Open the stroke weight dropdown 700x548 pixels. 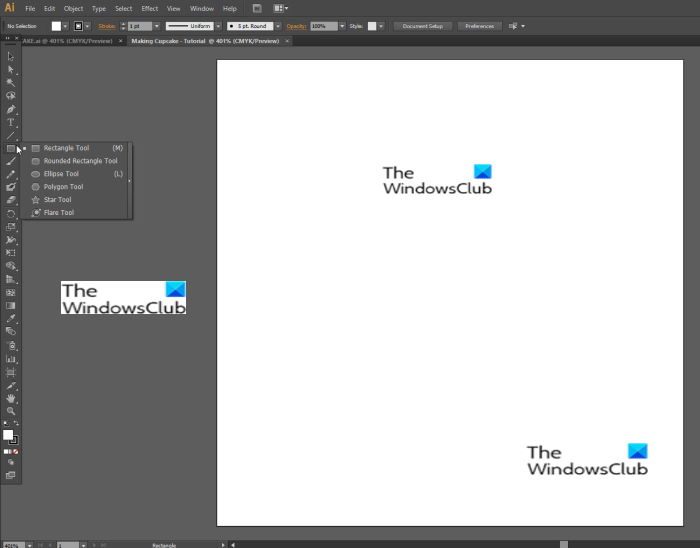coord(156,26)
